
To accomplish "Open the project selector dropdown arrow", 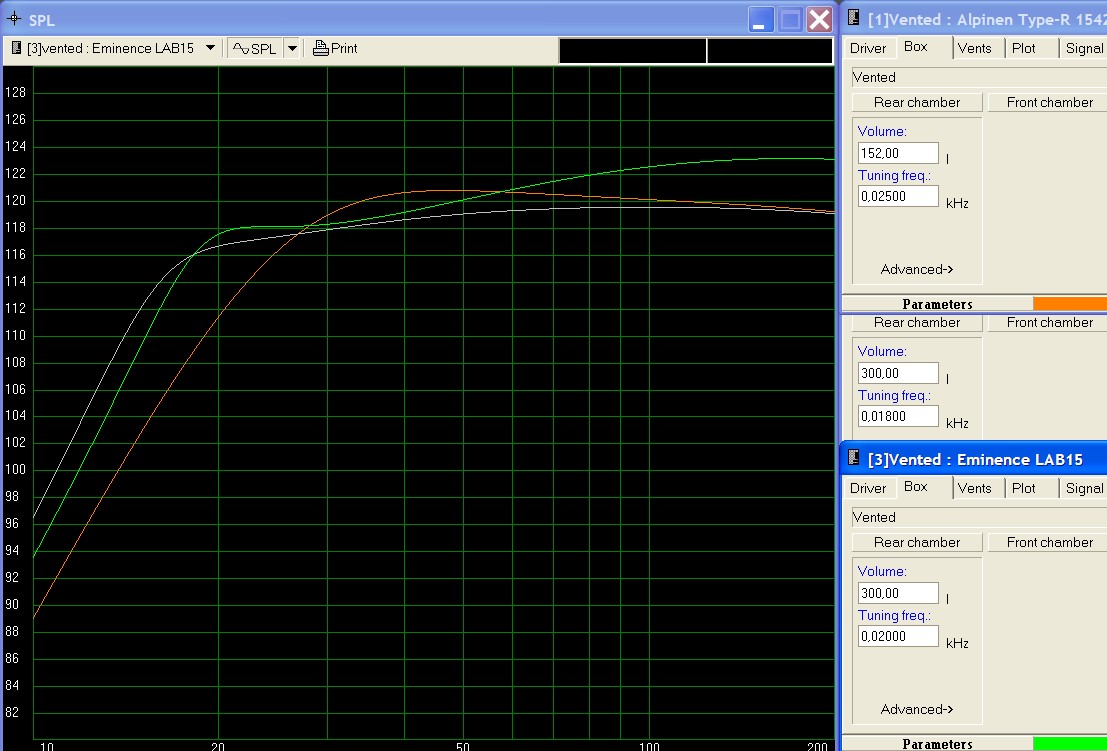I will click(x=210, y=48).
